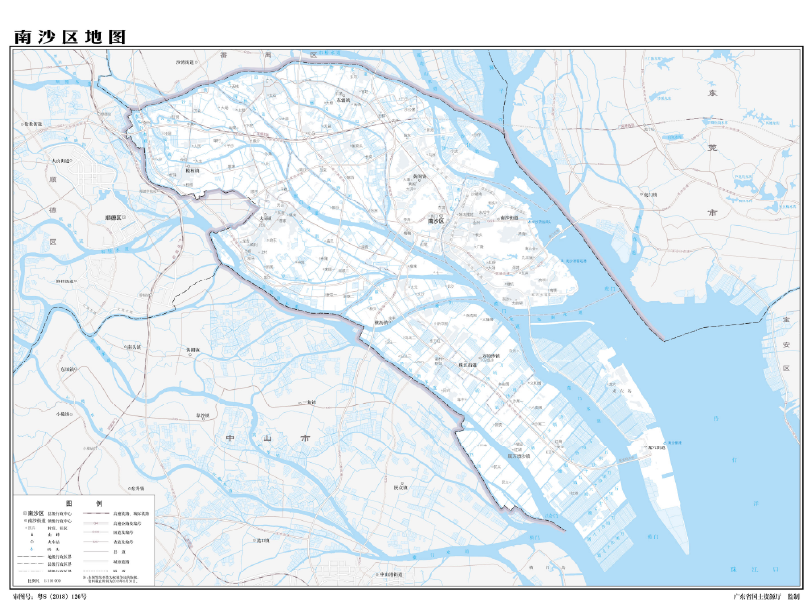Click the blue anchor symbol in the legend
Viewport: 807px width, 612px height.
(x=31, y=549)
